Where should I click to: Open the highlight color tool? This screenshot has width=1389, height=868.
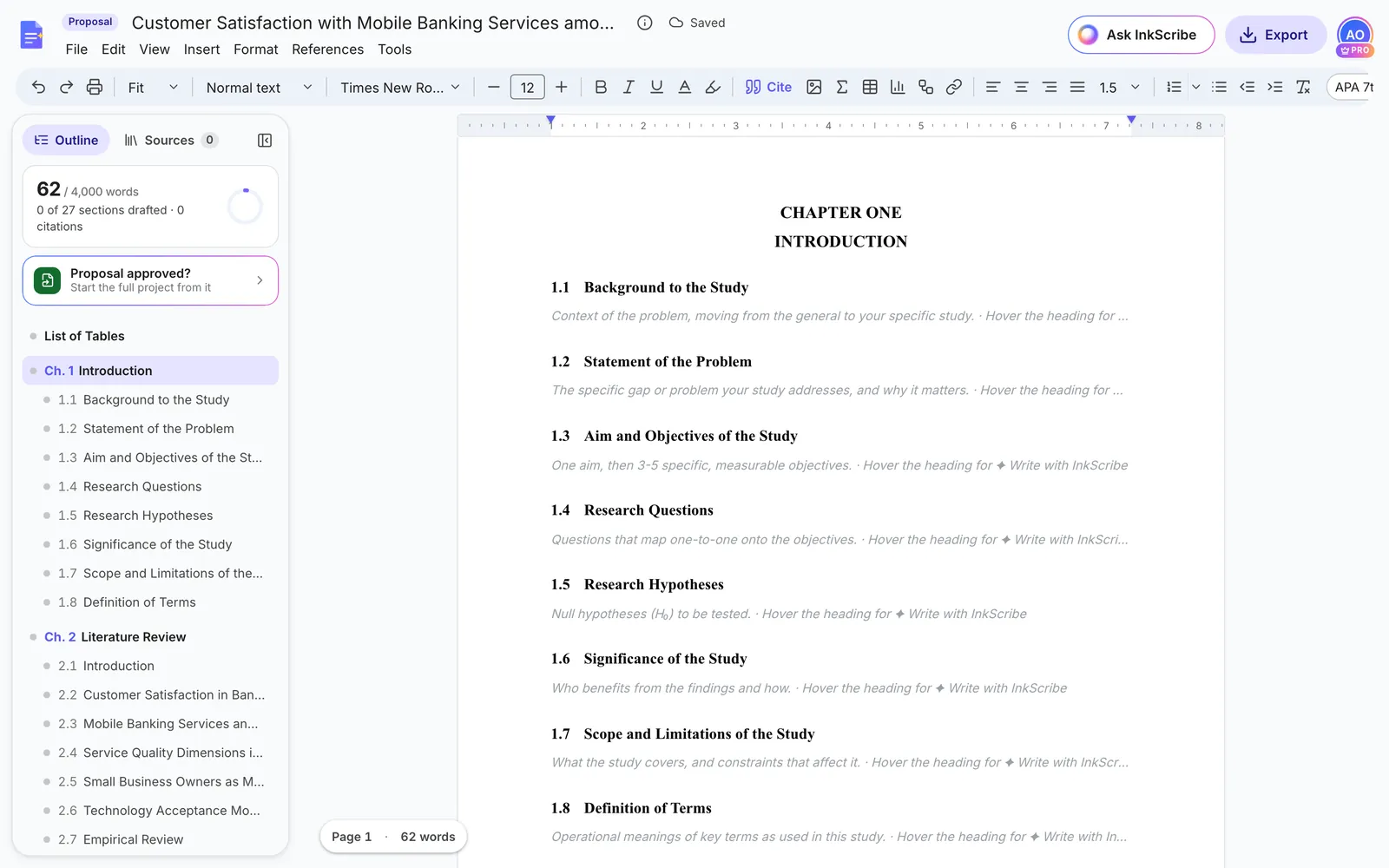pos(713,87)
